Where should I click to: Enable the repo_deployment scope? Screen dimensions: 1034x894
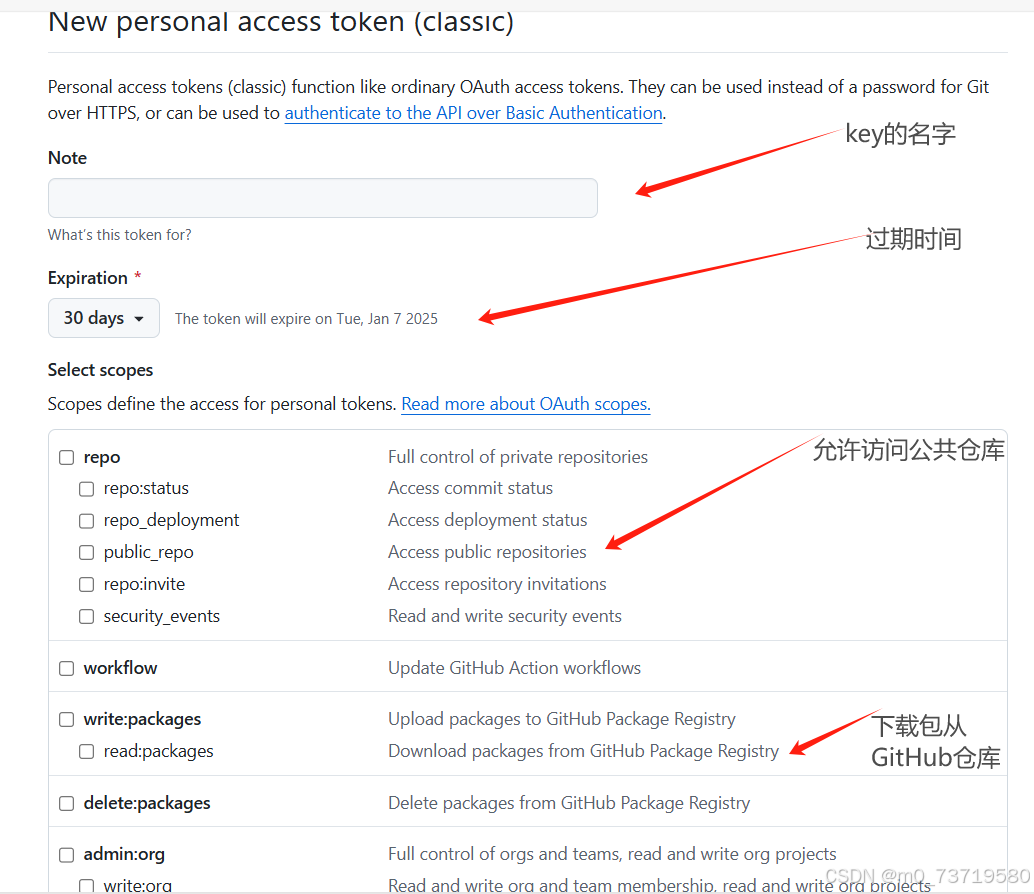(x=86, y=521)
